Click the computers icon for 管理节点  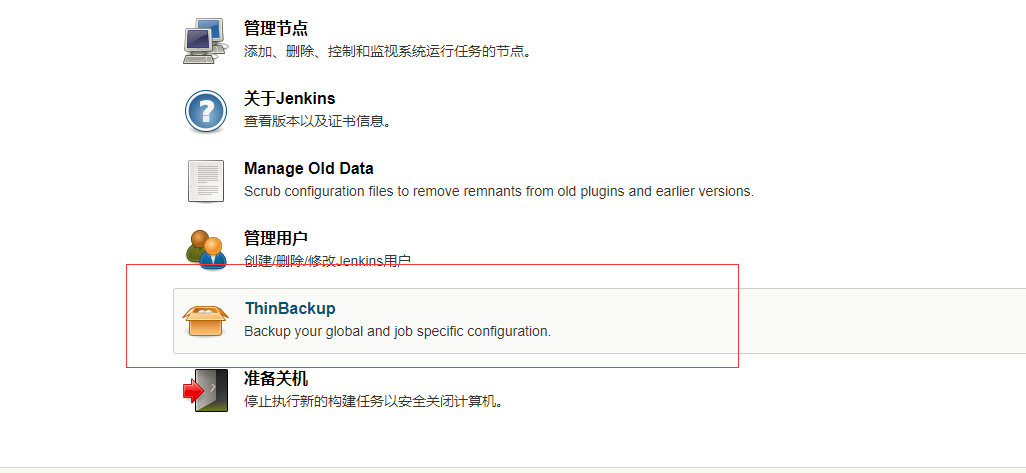(205, 41)
